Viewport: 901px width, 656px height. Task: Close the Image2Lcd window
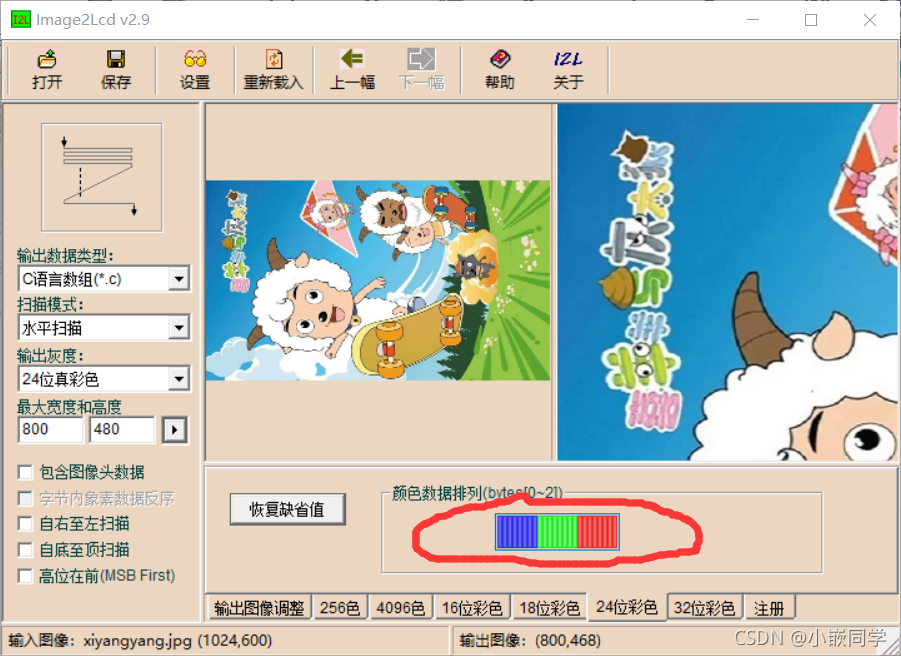870,20
